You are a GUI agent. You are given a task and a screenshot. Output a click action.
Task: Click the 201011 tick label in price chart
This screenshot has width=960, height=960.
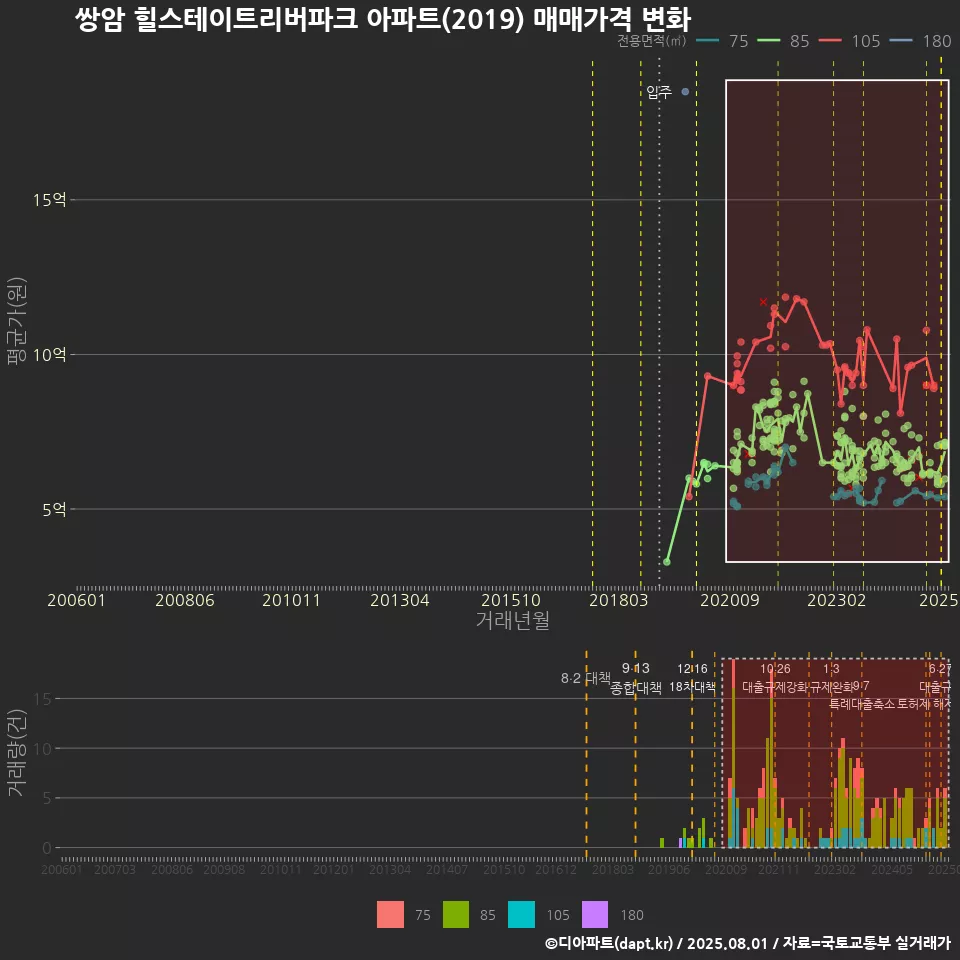(291, 600)
